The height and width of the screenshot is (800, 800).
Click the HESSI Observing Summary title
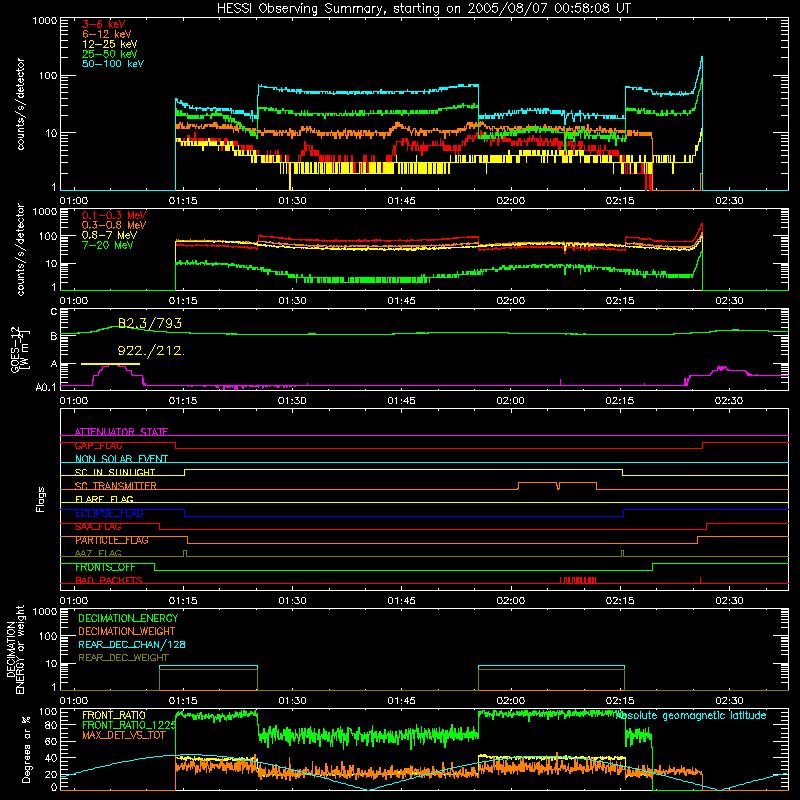423,9
